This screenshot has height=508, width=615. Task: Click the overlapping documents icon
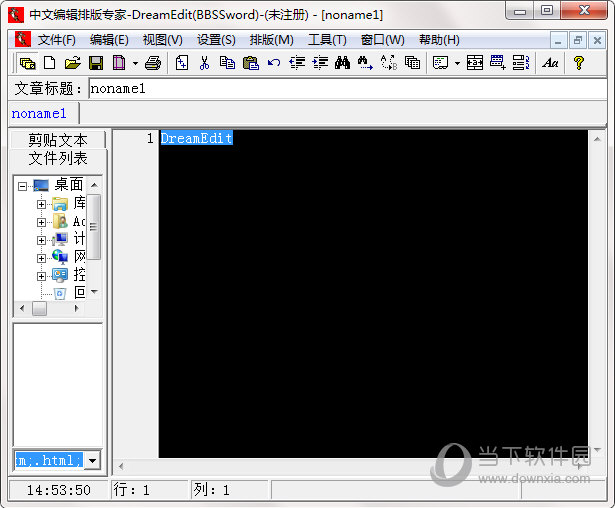412,63
